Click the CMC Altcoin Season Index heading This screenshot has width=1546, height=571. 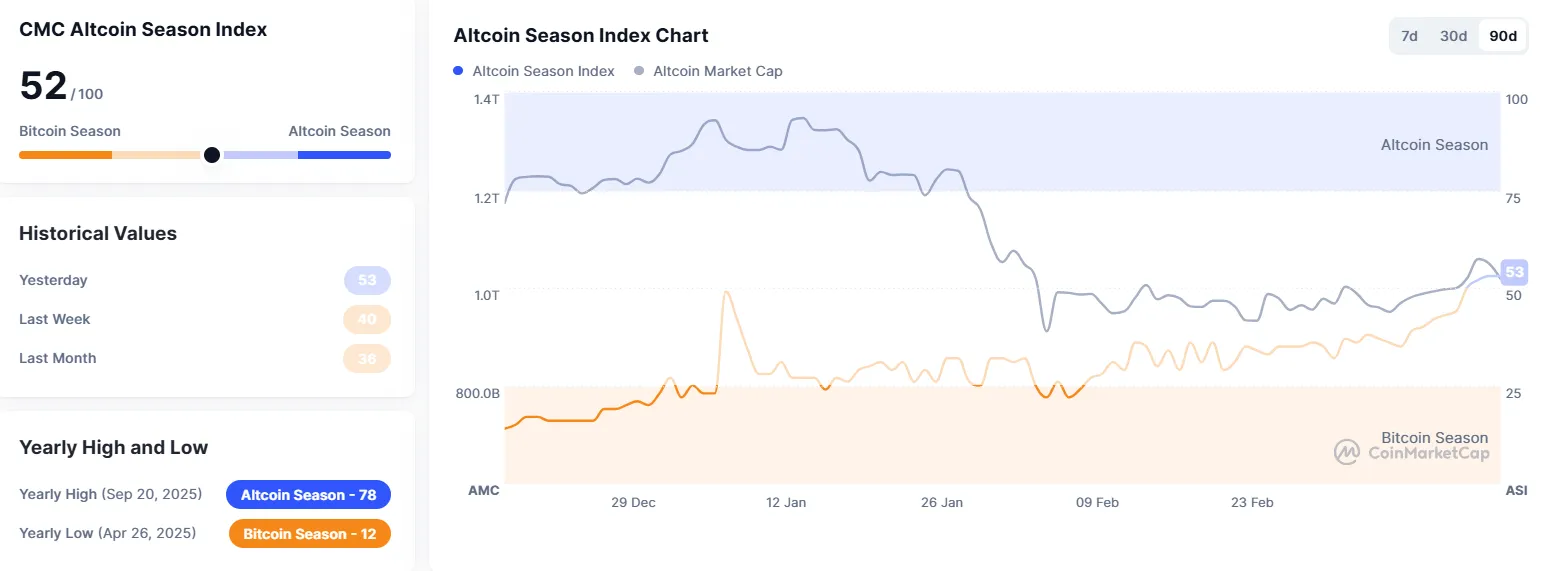click(x=143, y=30)
